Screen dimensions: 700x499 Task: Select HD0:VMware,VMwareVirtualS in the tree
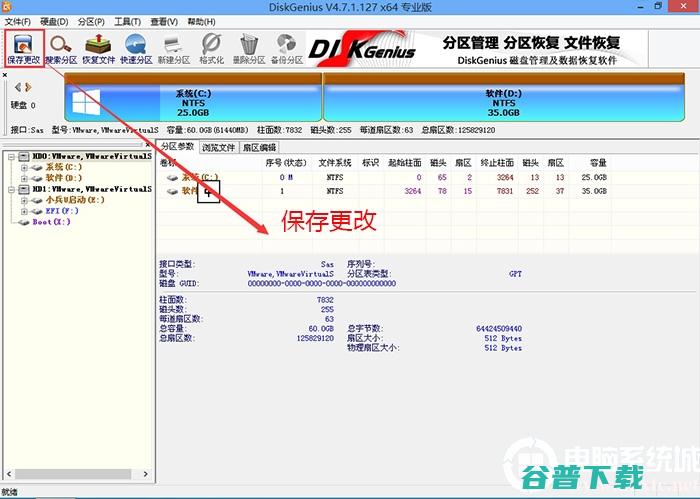tap(92, 156)
